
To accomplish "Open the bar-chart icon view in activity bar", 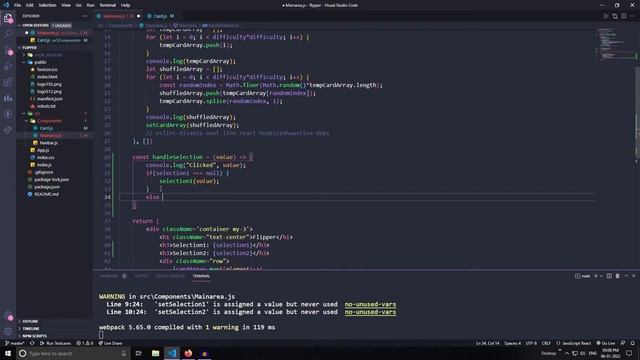I will click(x=8, y=98).
